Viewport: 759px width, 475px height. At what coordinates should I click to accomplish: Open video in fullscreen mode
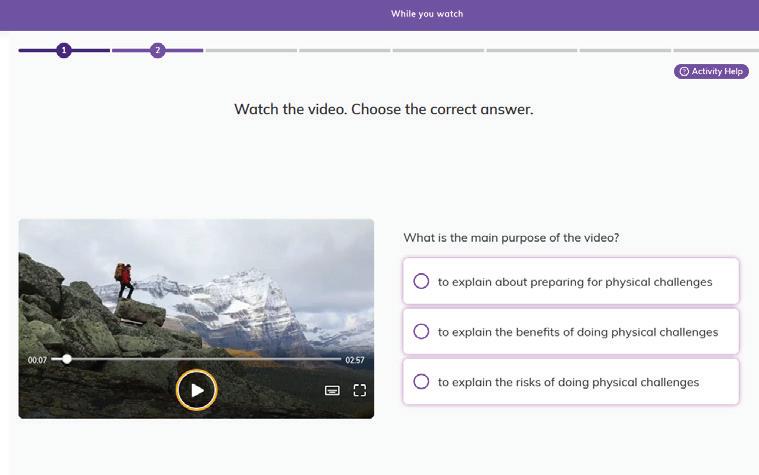360,391
